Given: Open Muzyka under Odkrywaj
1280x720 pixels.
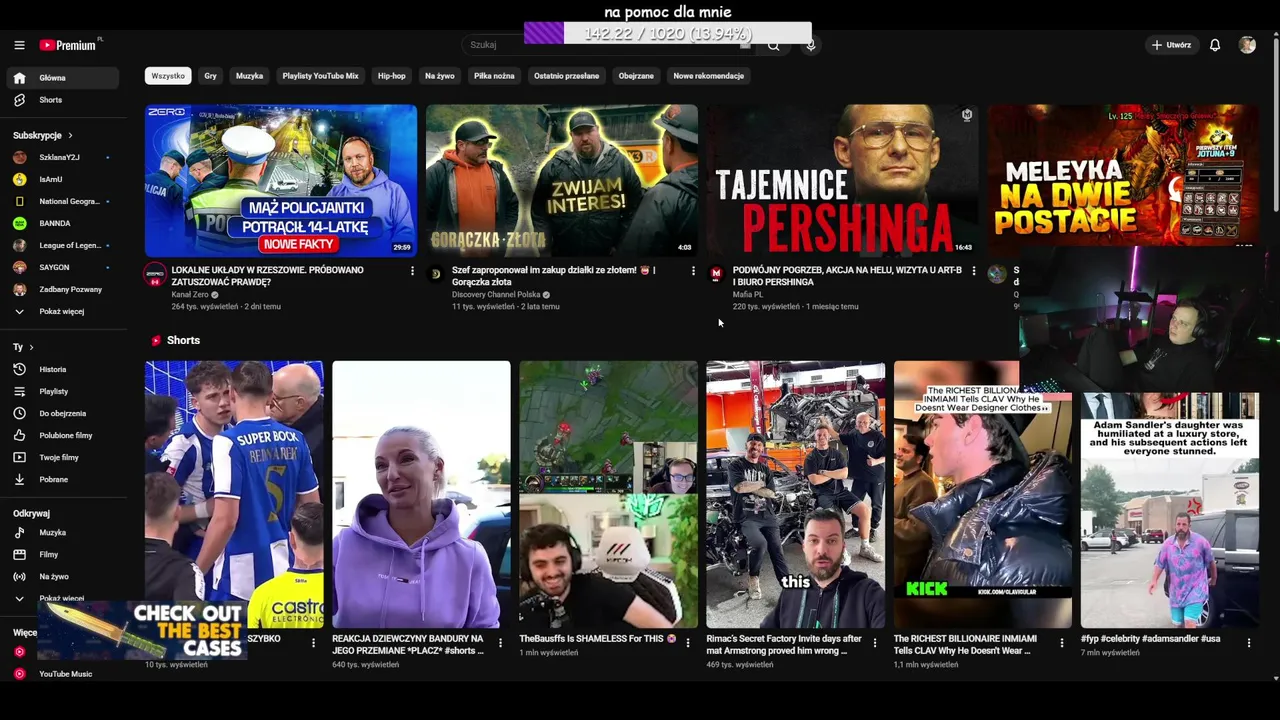Looking at the screenshot, I should pos(62,532).
